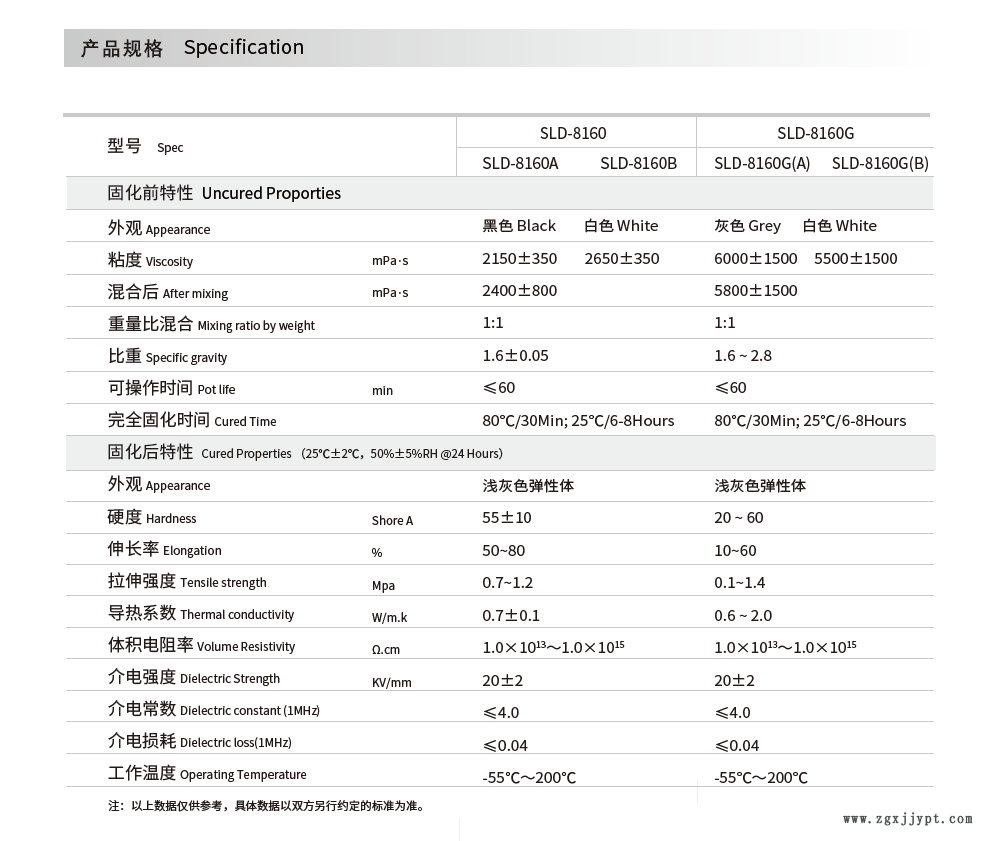This screenshot has width=1000, height=841.
Task: Select the Shore A unit label
Action: click(392, 520)
